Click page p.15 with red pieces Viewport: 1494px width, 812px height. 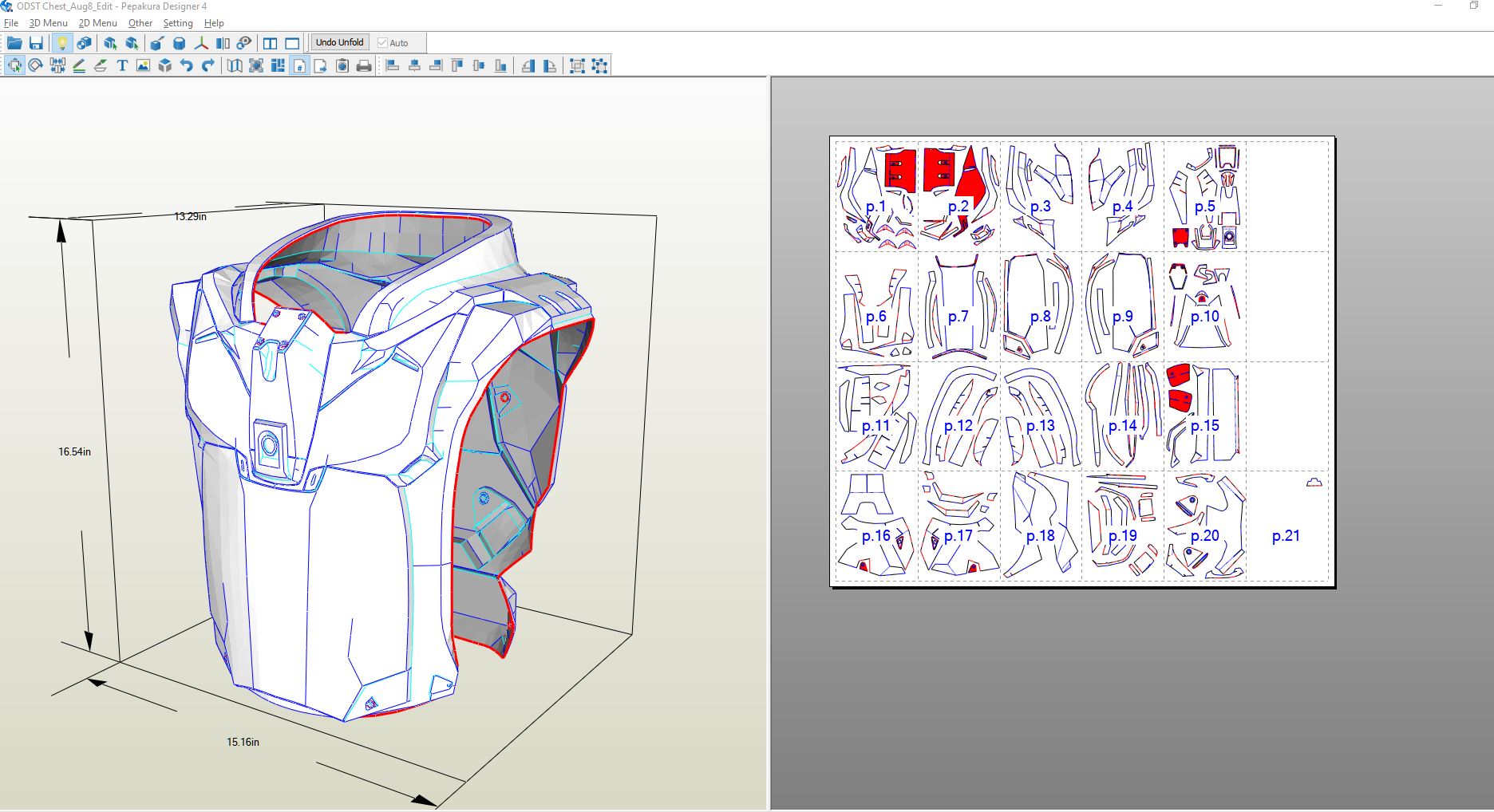(x=1205, y=416)
